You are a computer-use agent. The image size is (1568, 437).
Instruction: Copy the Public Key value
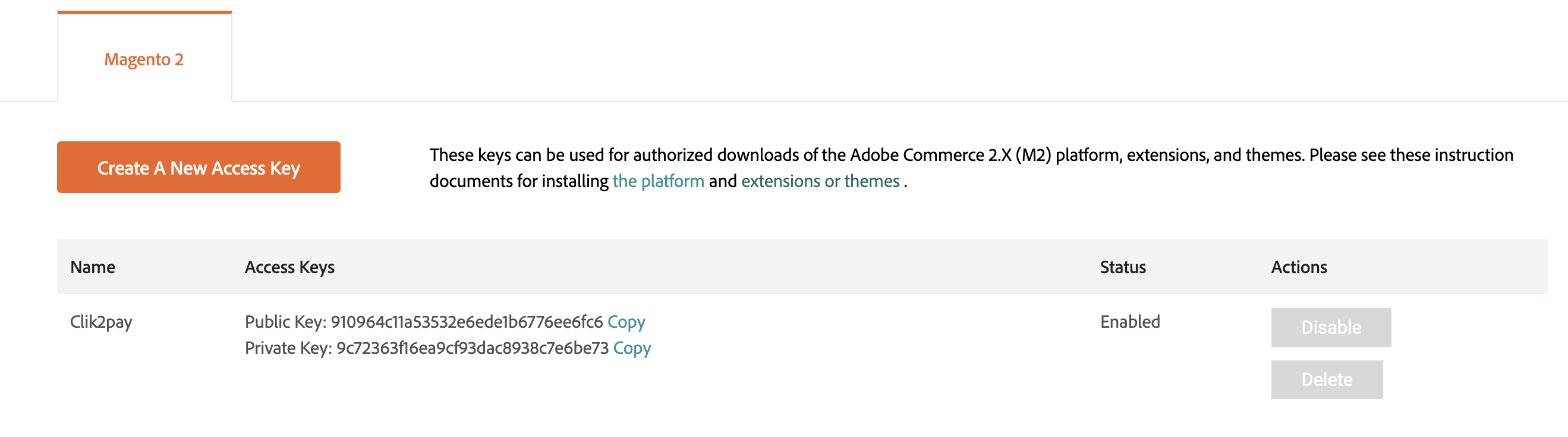point(626,322)
